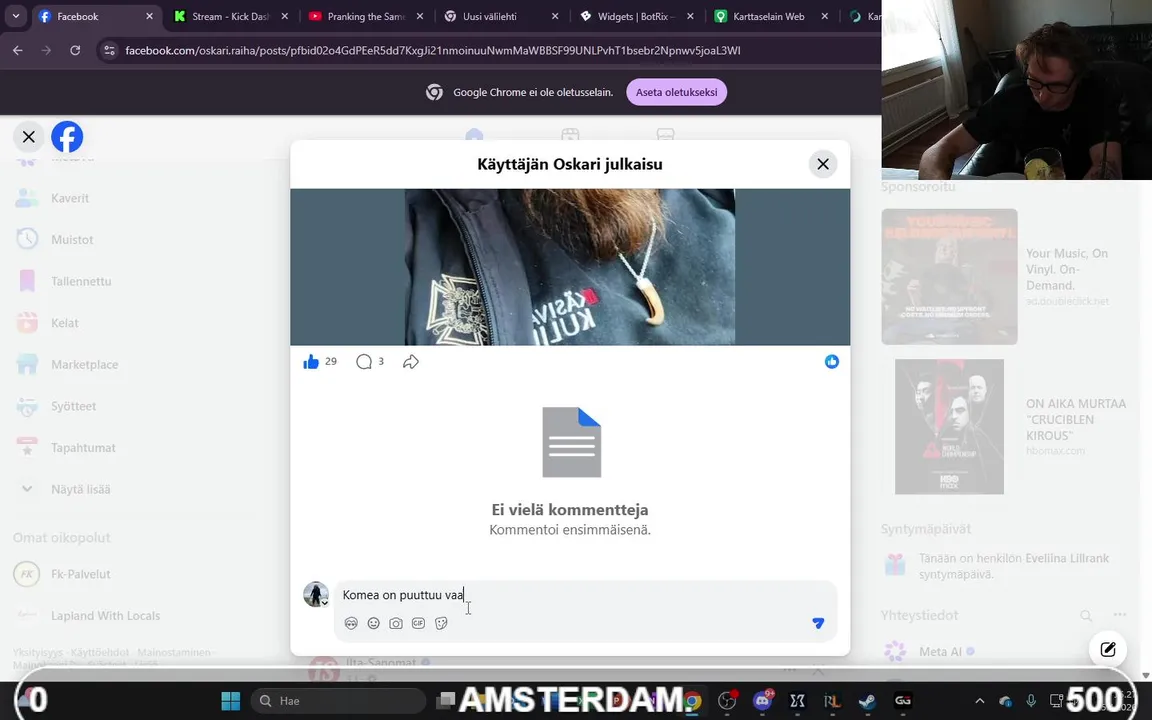Open Steam from the taskbar
This screenshot has height=720, width=1152.
point(868,701)
